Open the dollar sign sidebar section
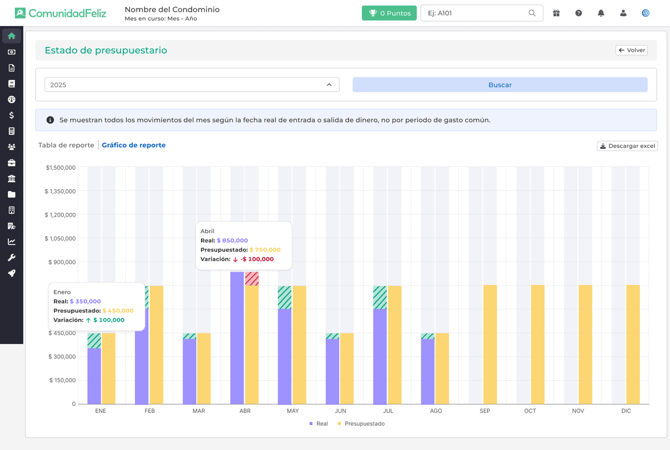Viewport: 670px width, 450px height. tap(11, 116)
